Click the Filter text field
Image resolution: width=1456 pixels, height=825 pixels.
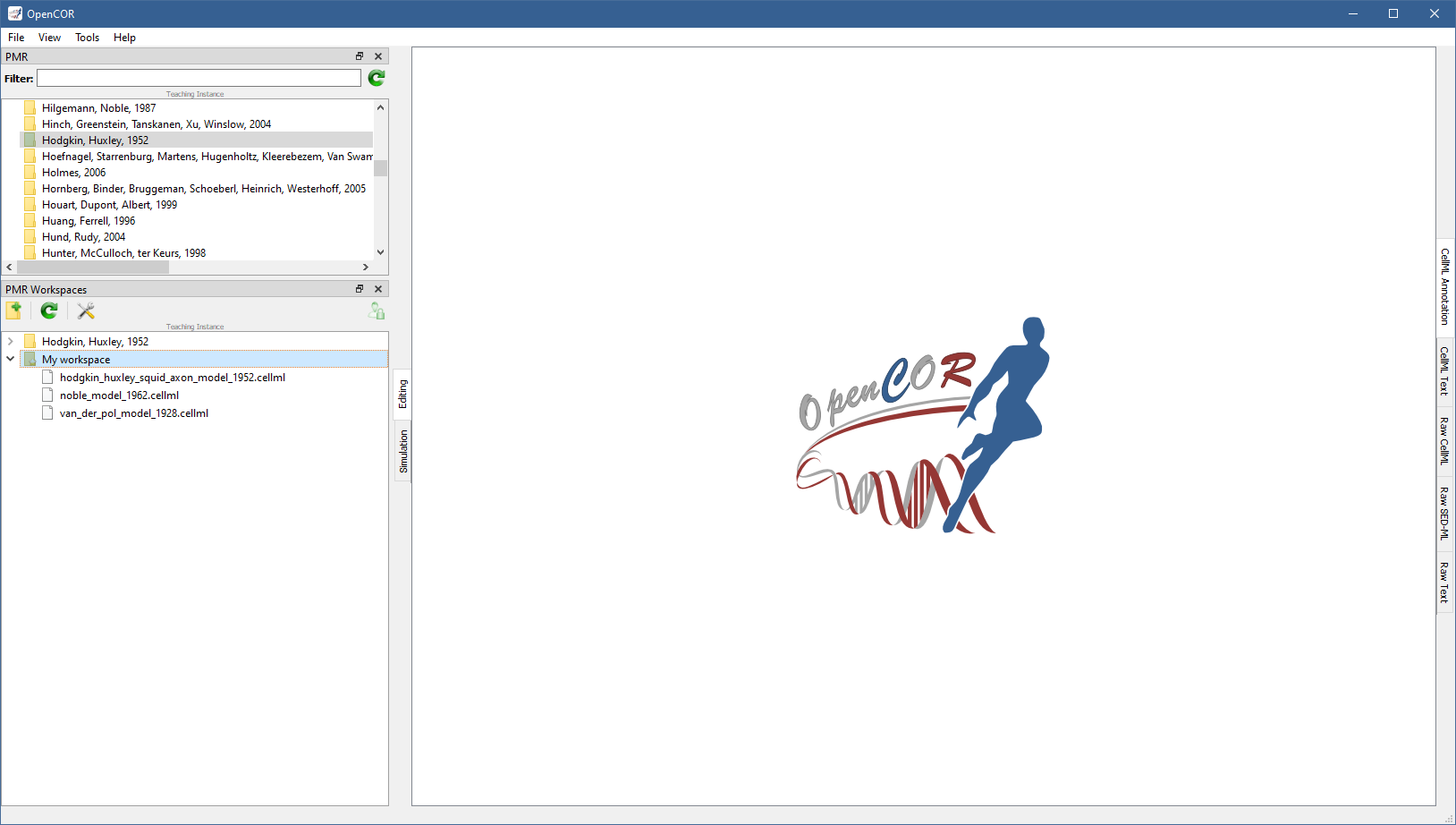(199, 79)
